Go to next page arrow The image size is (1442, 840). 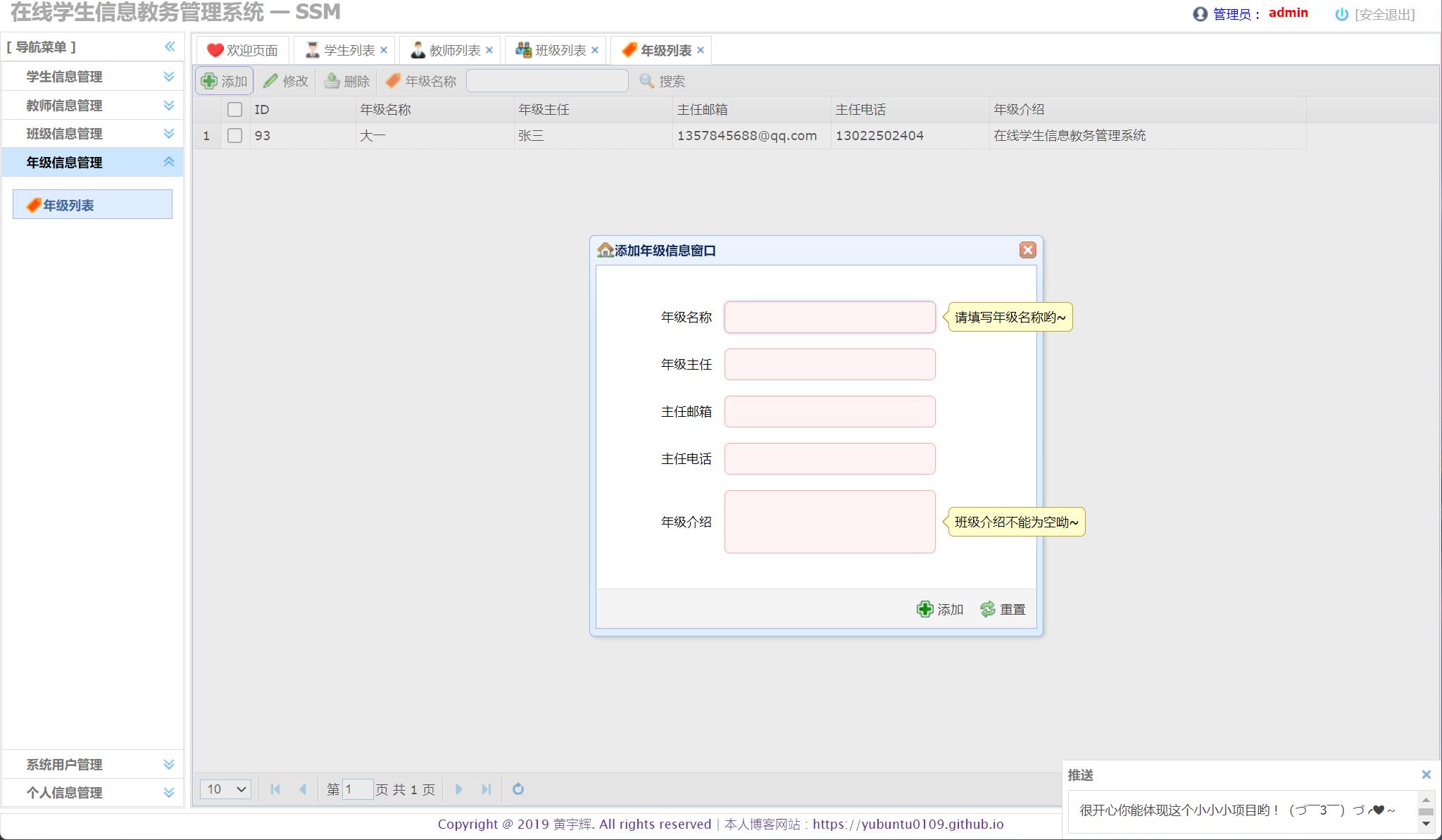458,789
